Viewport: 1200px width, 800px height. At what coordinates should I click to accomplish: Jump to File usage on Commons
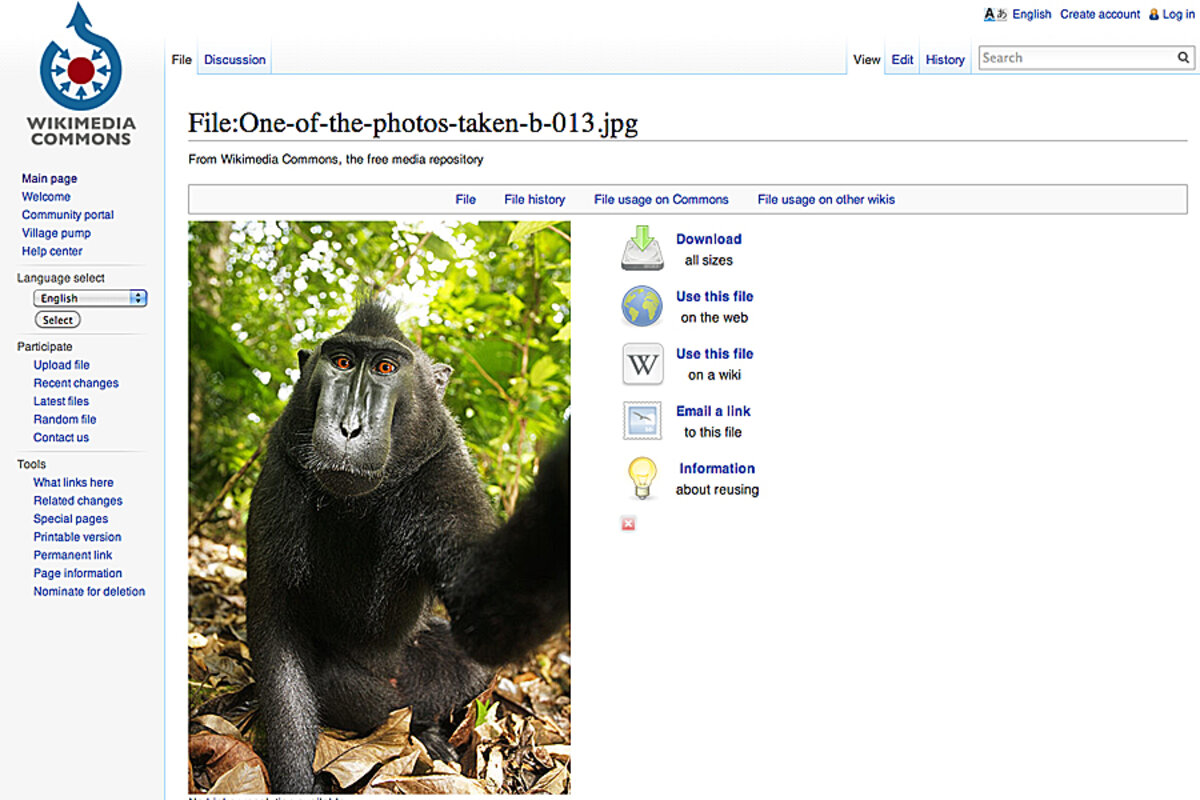coord(661,199)
